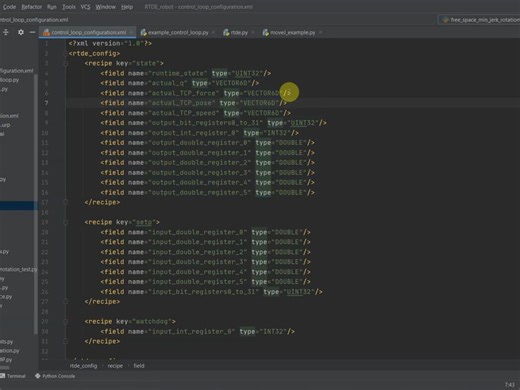Screen dimensions: 520x390
Task: Click "output_int_register_0" field name
Action: coord(193,133)
